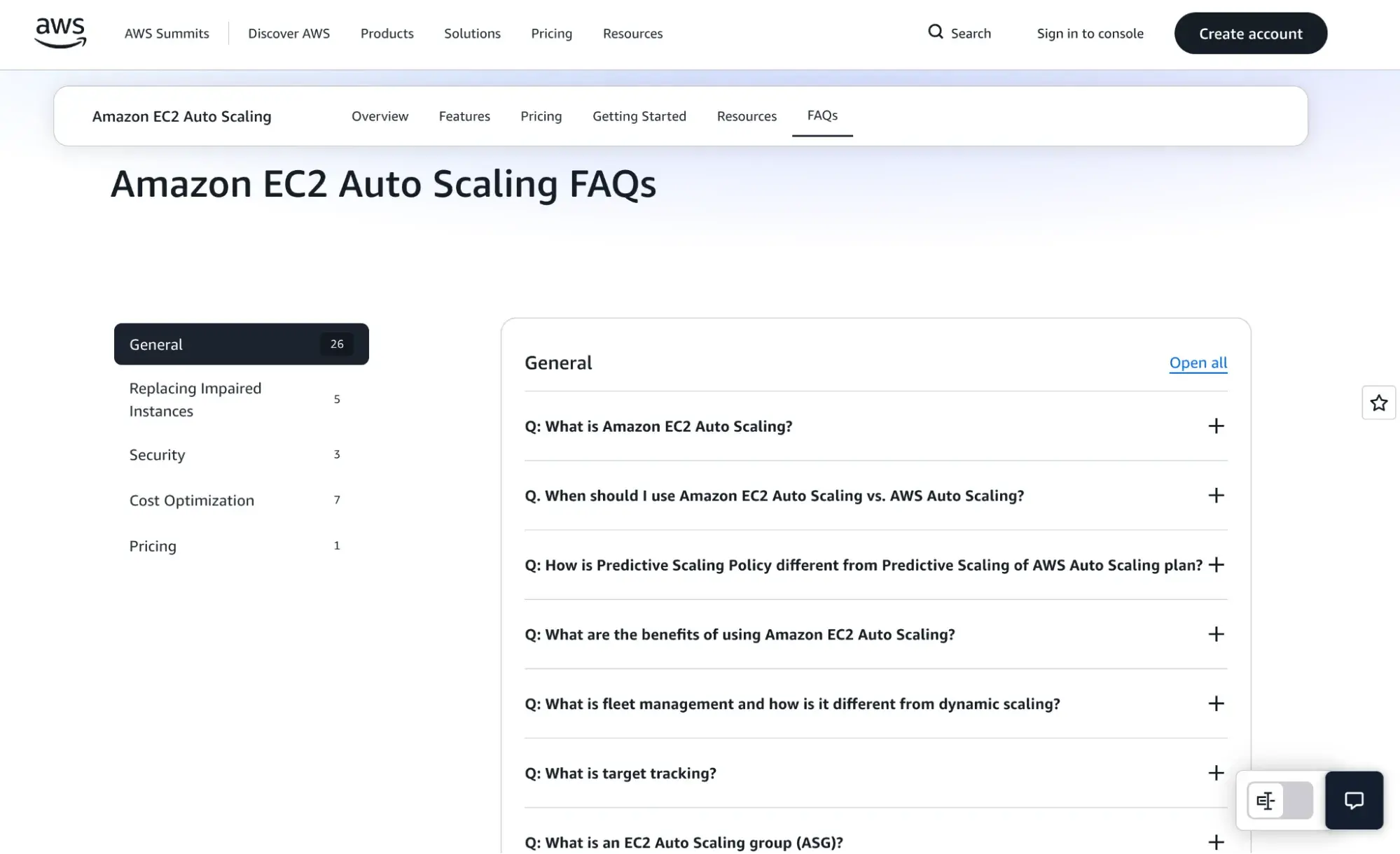Screen dimensions: 1400x854
Task: Select the Cost Optimization category
Action: coord(241,500)
